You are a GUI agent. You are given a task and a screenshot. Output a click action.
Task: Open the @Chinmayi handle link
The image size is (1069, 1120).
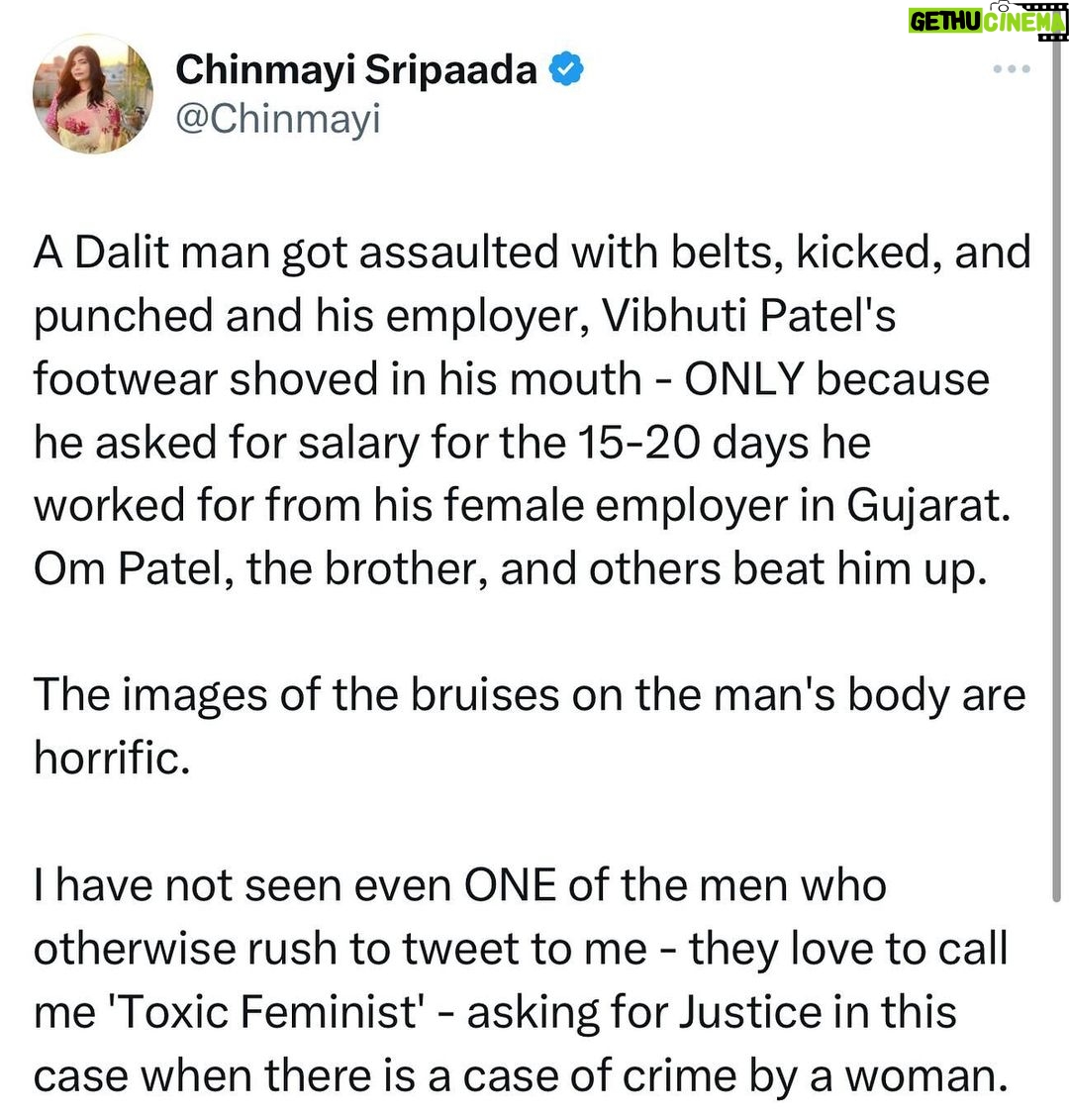click(278, 119)
